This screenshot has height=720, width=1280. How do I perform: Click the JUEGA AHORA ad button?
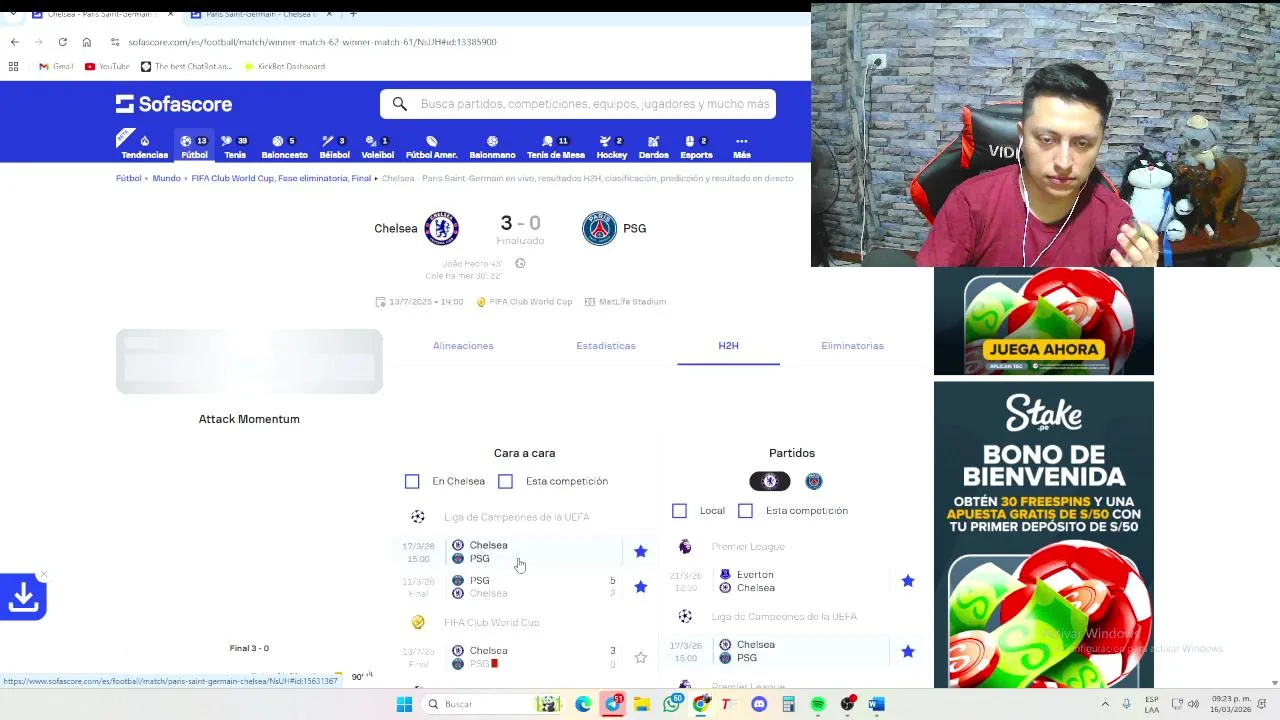coord(1043,349)
